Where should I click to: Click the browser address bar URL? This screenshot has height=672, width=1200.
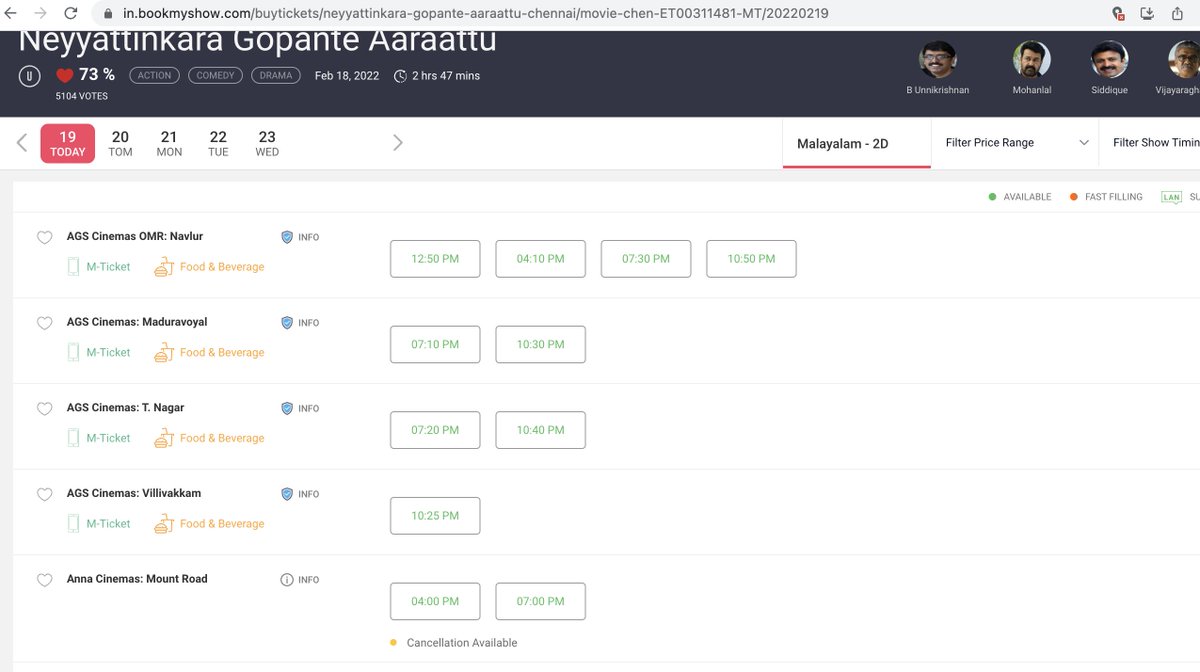[475, 14]
